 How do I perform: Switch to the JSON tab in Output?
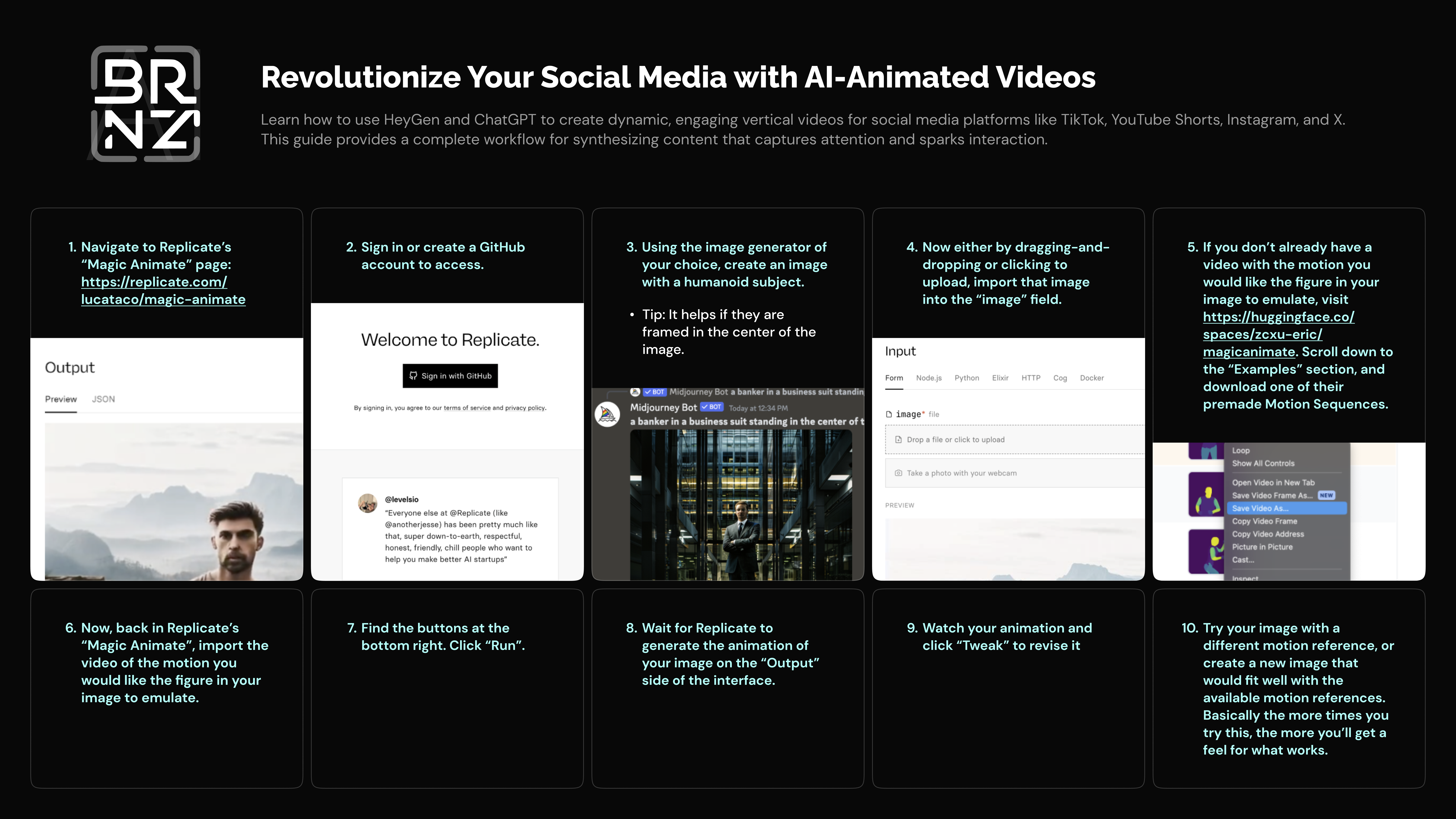[x=104, y=399]
